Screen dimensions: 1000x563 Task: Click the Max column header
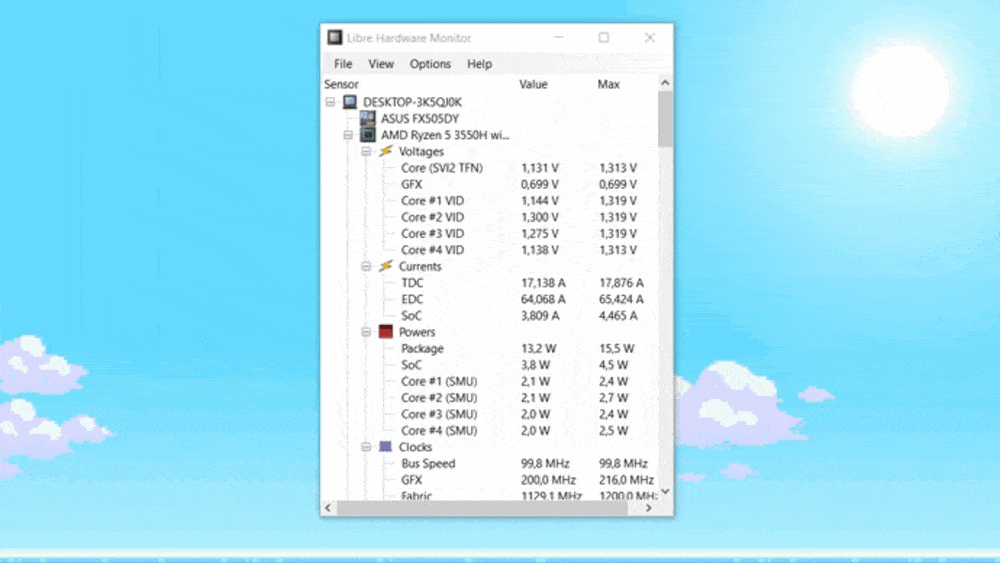pos(608,84)
